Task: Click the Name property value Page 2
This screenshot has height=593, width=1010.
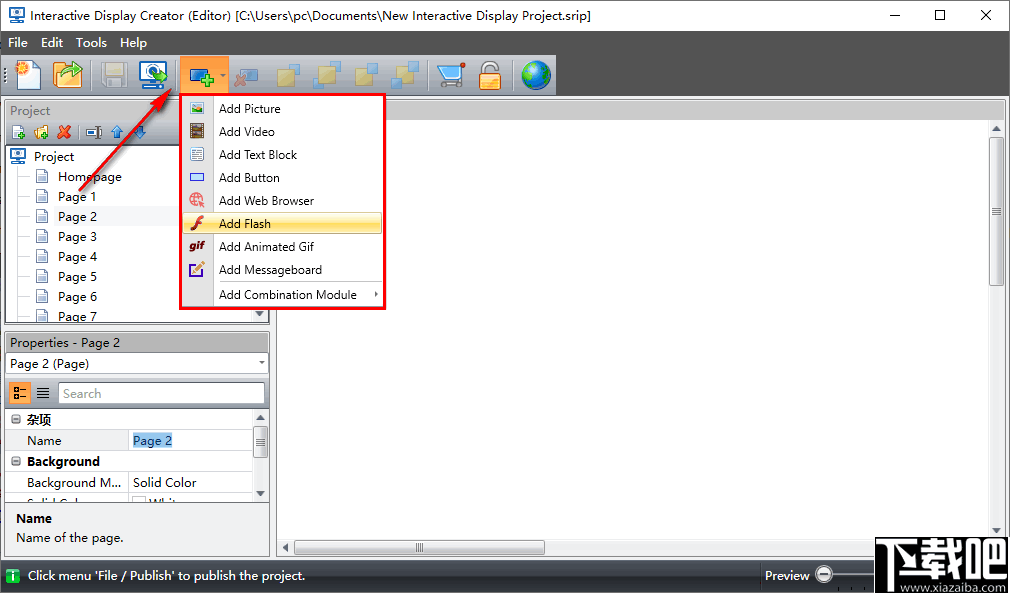Action: [153, 440]
